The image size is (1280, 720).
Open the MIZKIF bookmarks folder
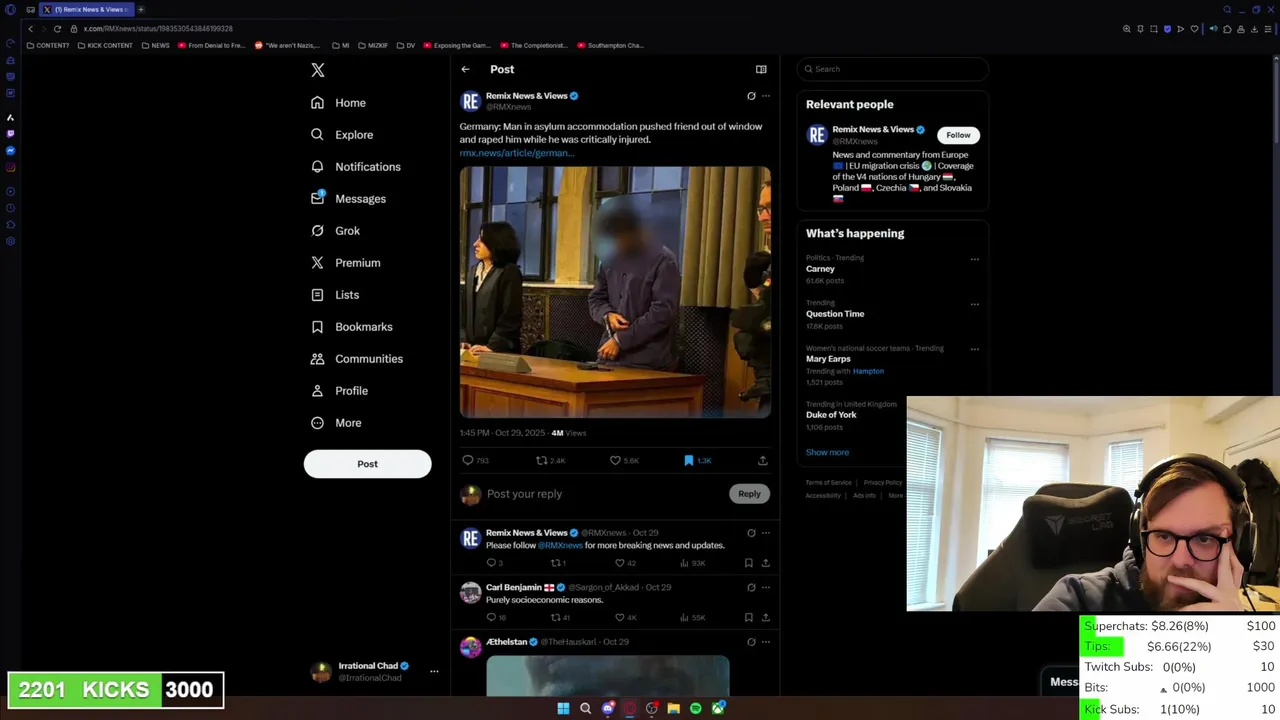click(372, 45)
